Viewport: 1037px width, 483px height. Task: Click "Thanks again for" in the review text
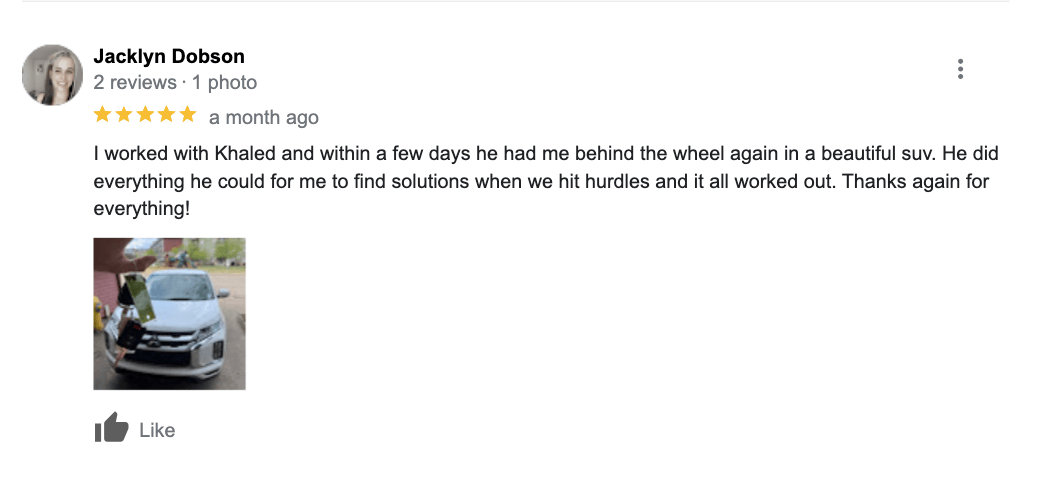tap(917, 181)
